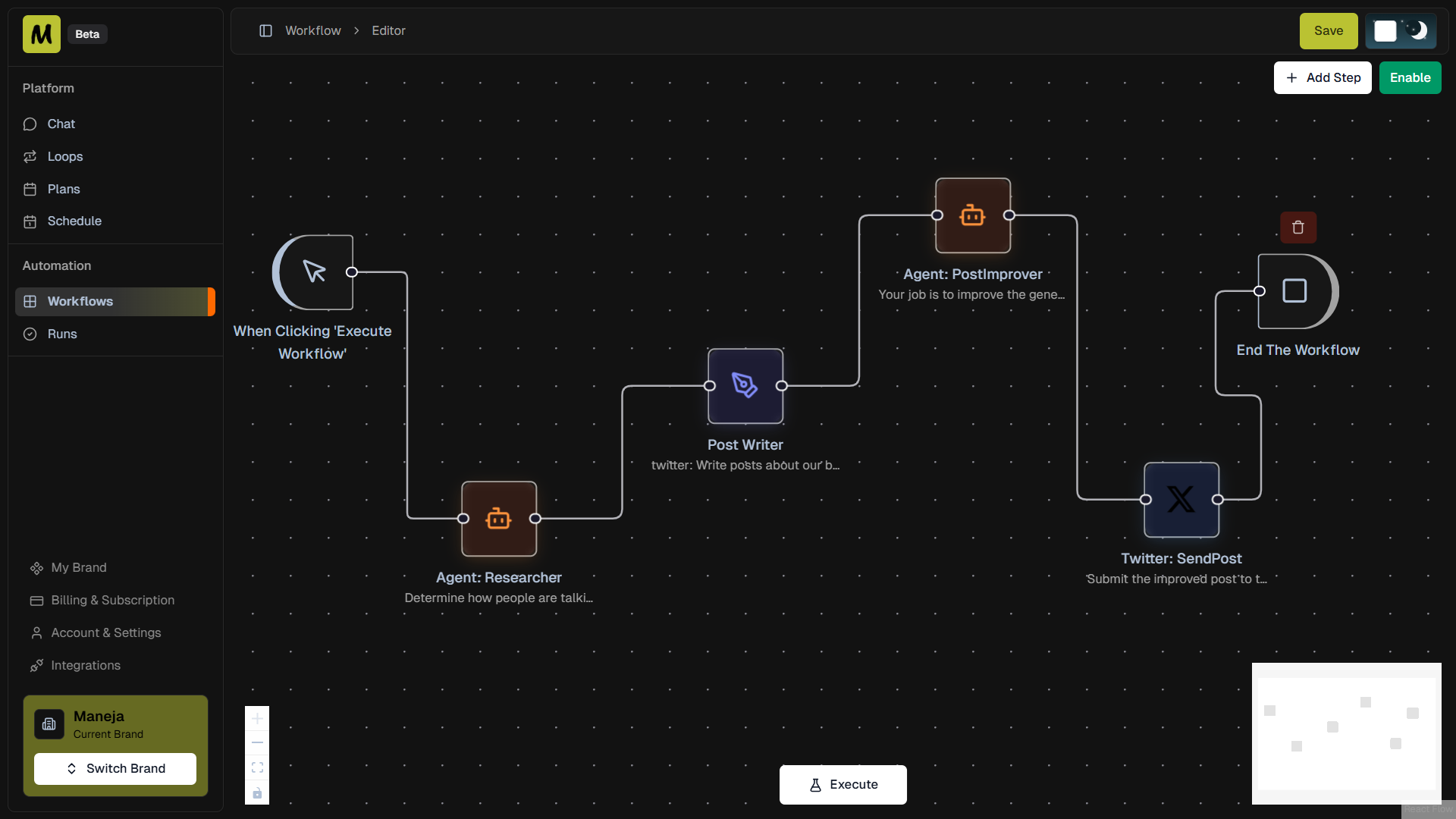Click zoom in plus control

(x=257, y=718)
